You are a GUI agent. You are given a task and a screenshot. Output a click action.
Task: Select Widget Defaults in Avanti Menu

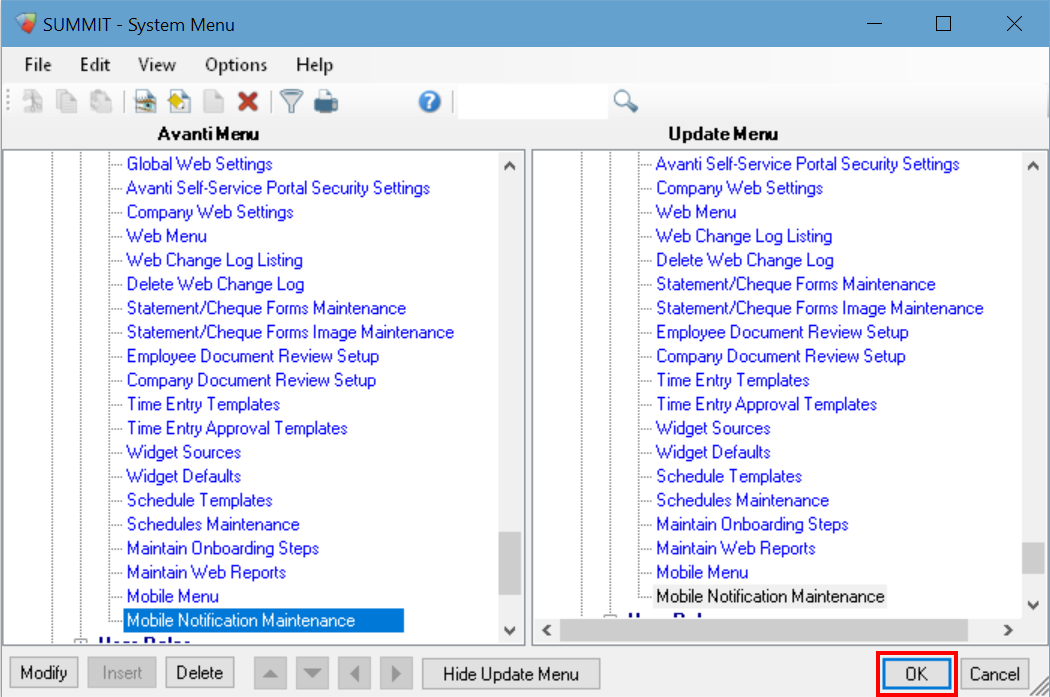[183, 477]
